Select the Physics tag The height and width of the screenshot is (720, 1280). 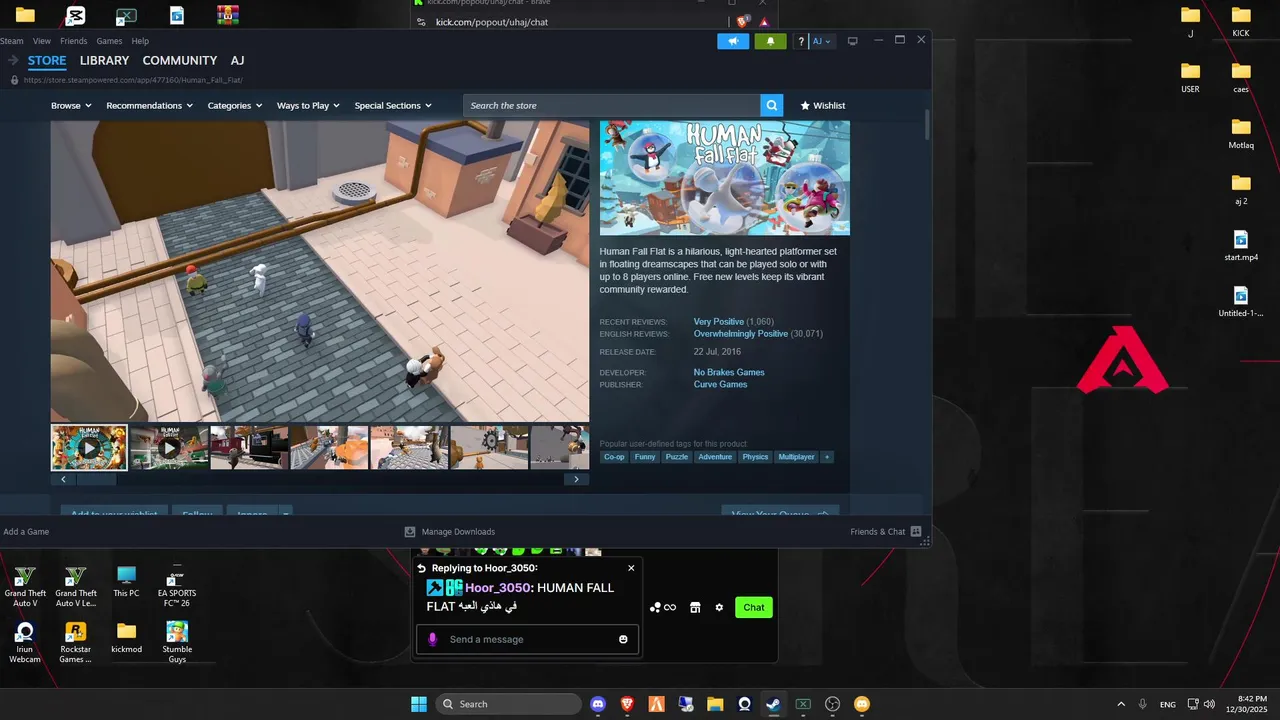(755, 457)
